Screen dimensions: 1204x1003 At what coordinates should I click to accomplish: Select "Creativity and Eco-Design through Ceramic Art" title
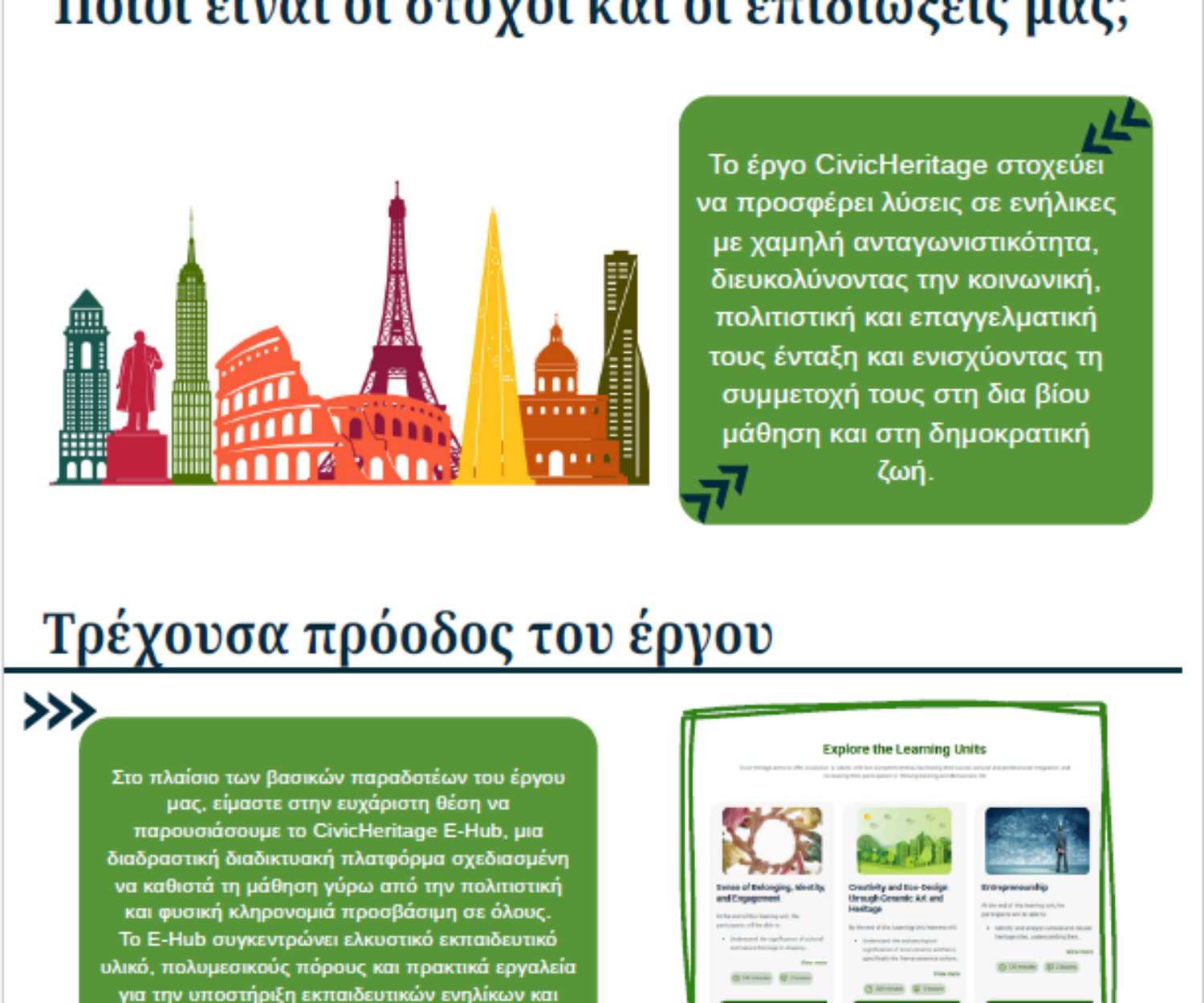pos(898,898)
